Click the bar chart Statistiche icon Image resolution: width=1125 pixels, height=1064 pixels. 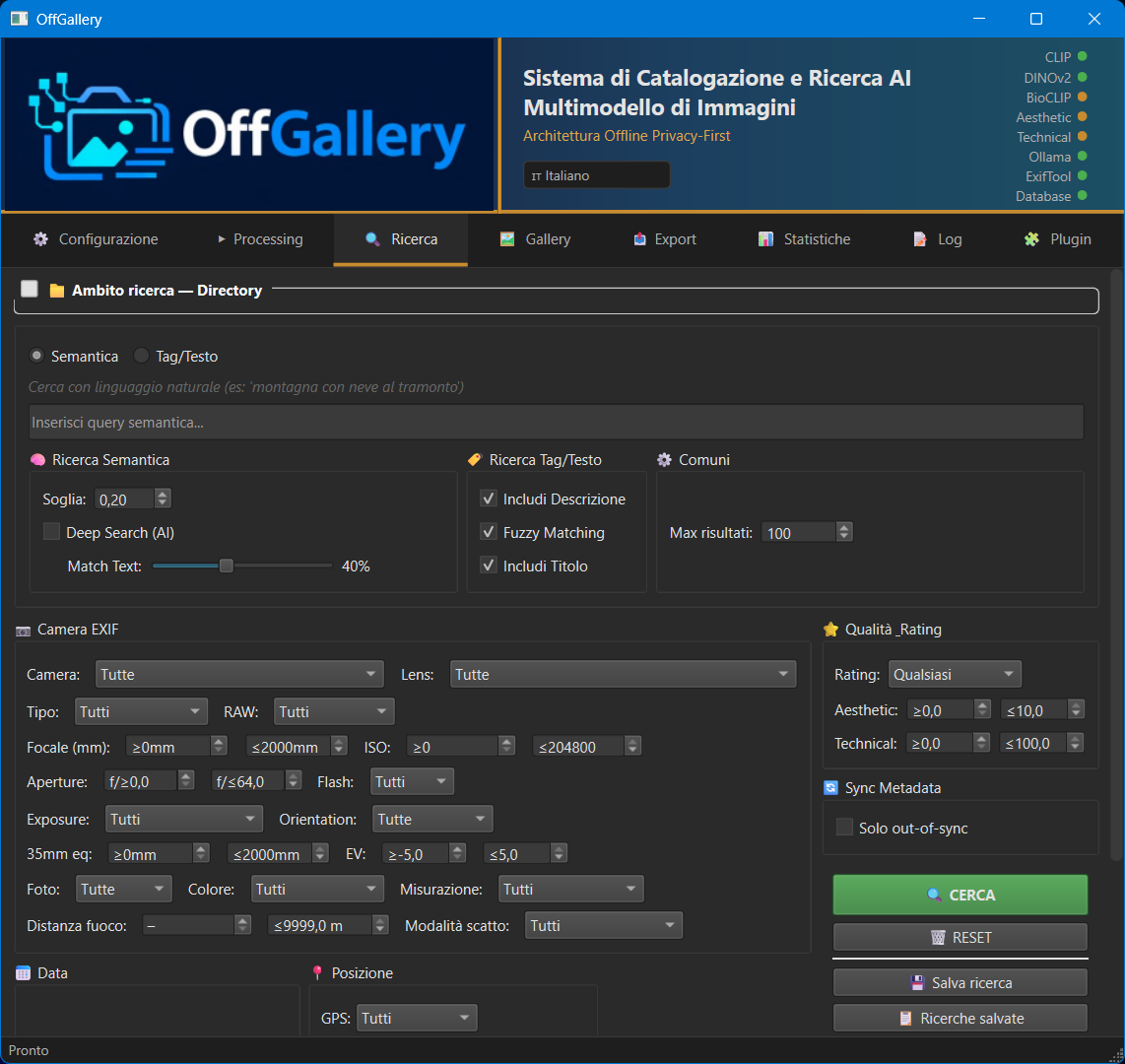pos(765,239)
